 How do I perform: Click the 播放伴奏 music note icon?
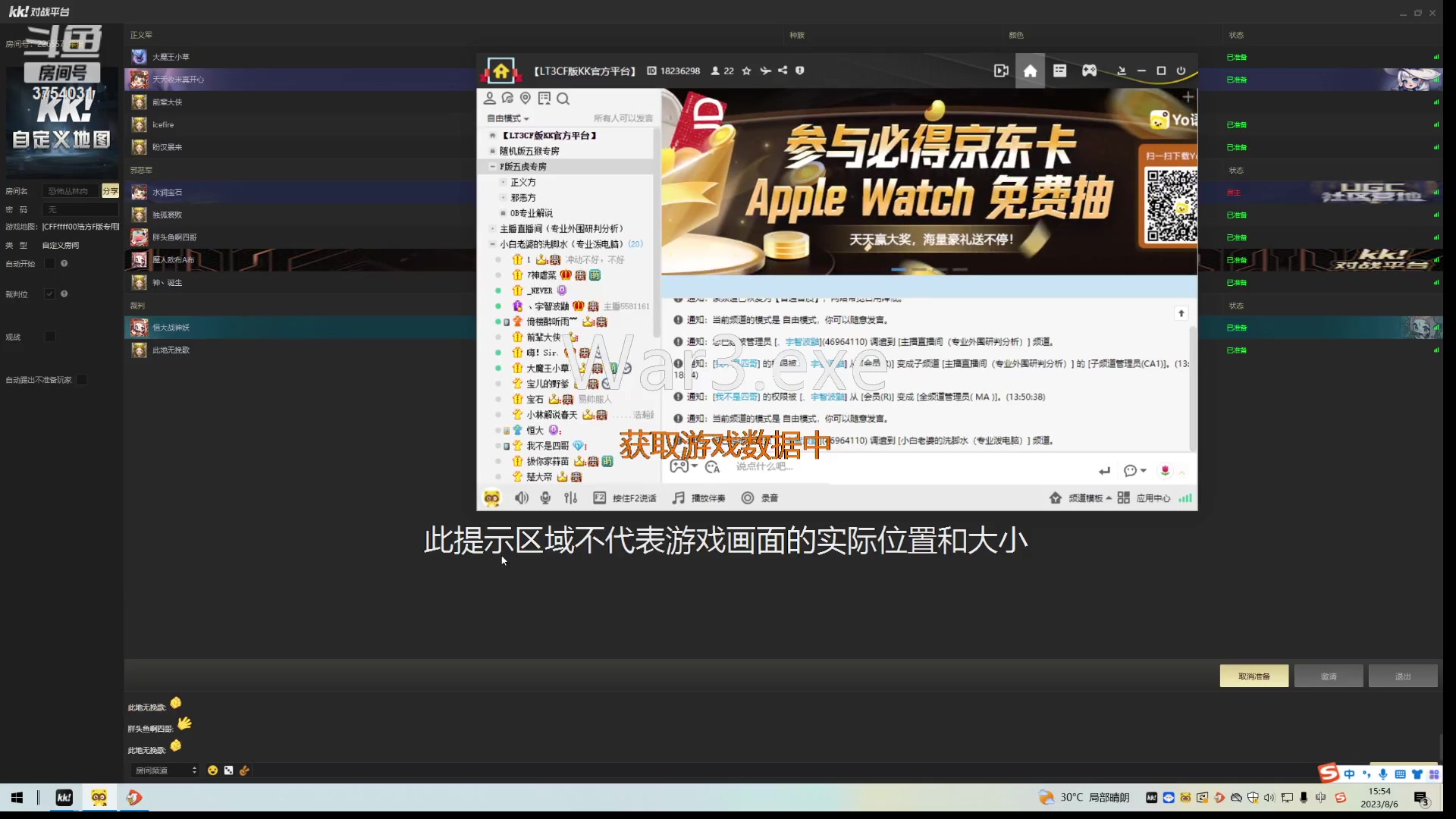tap(678, 497)
